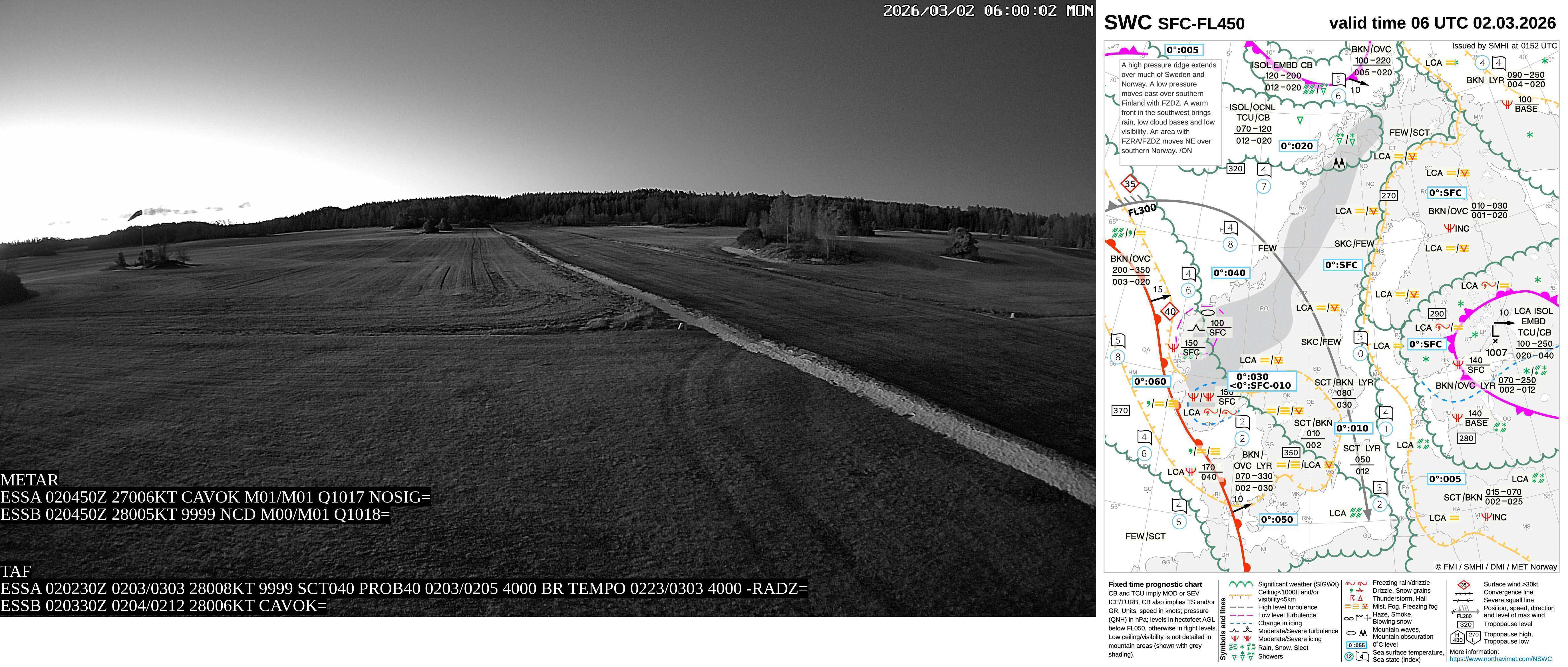This screenshot has width=1568, height=667.
Task: Click the 0°:055 legend example box
Action: [1356, 645]
